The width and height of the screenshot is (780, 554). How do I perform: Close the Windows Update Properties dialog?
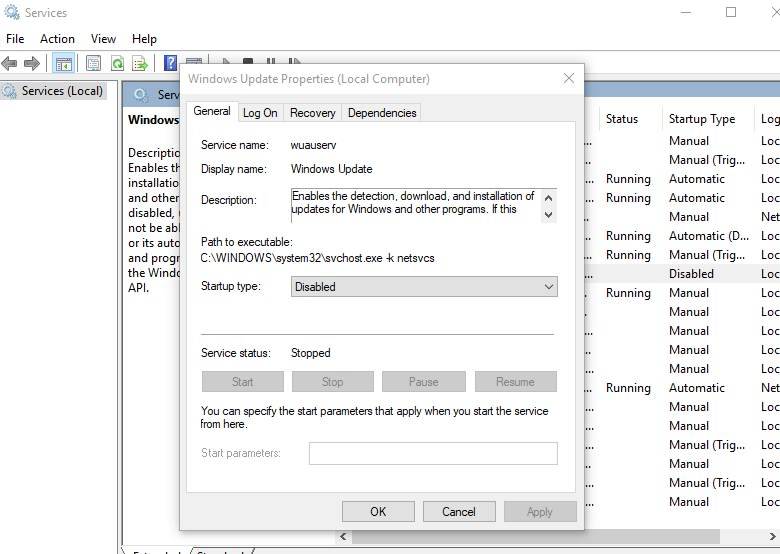click(569, 79)
